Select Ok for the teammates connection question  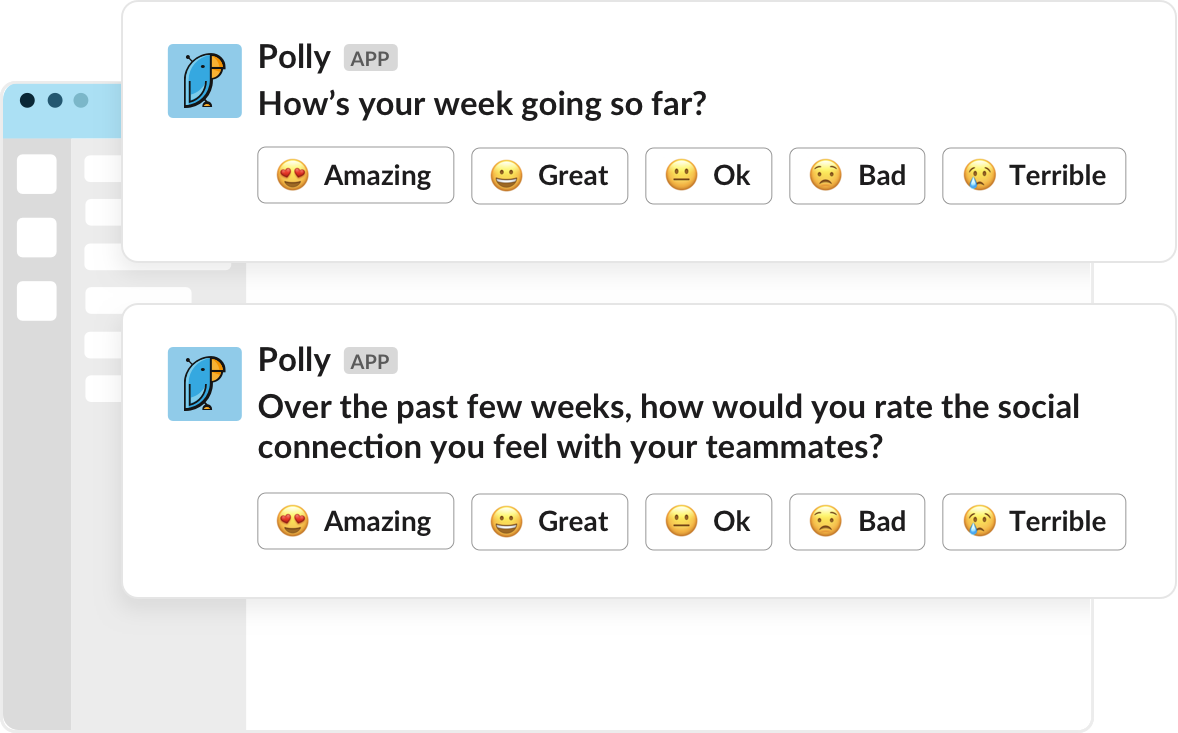coord(708,521)
